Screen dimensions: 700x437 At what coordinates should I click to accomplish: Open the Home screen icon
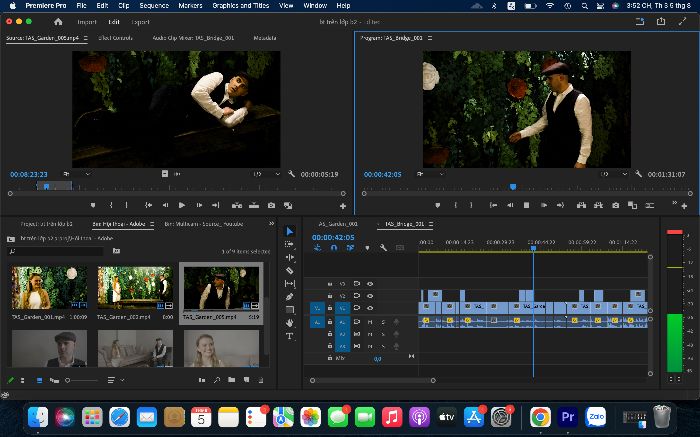pos(58,21)
